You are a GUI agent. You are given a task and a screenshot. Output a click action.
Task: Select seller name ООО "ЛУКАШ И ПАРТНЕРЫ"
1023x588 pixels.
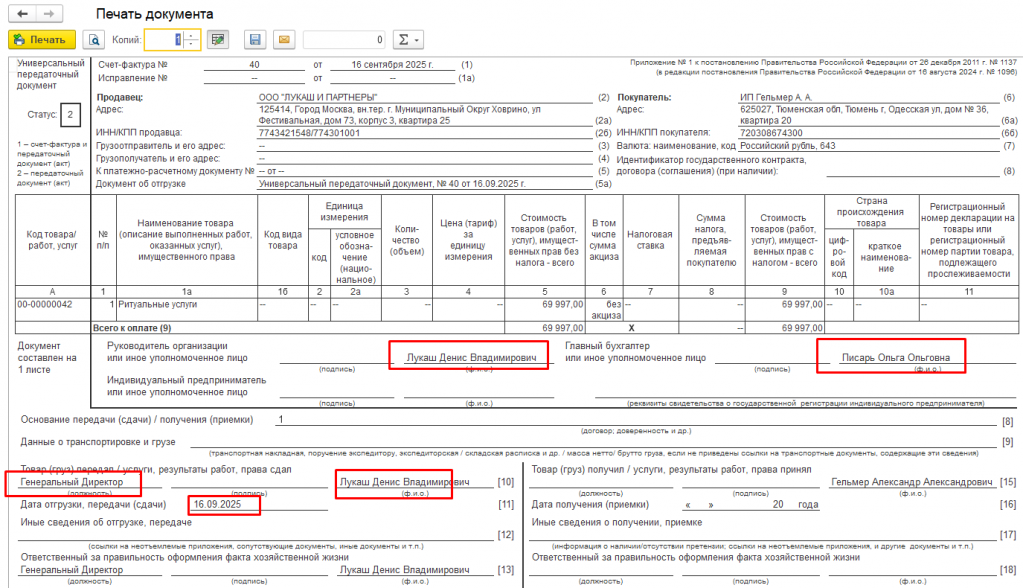[318, 97]
